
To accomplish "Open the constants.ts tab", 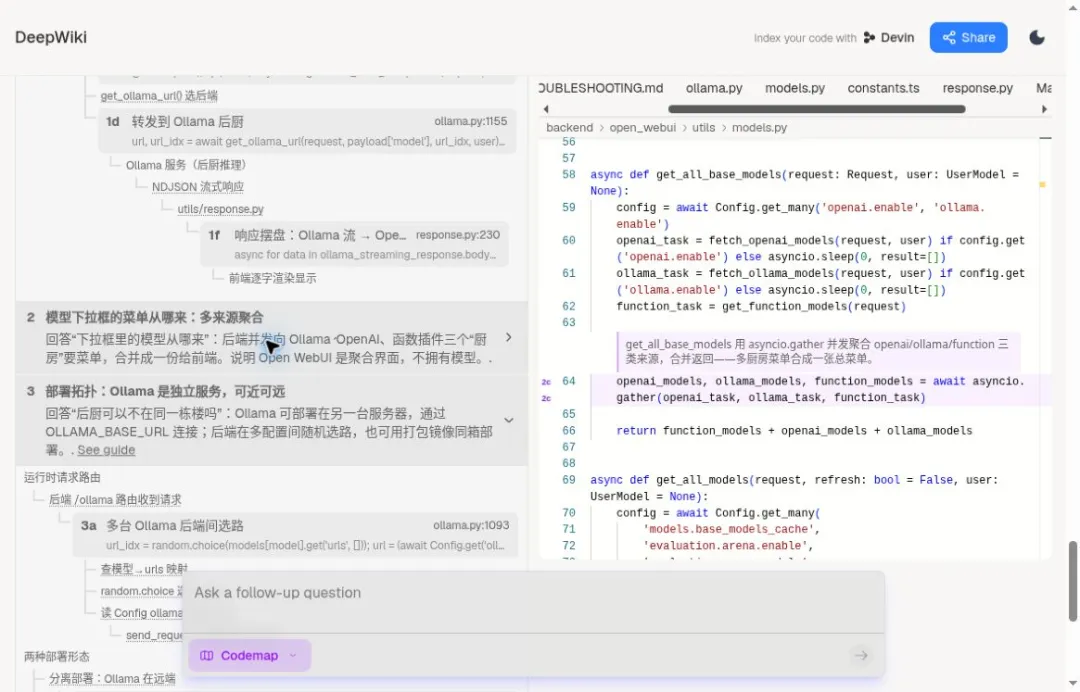I will (x=883, y=88).
